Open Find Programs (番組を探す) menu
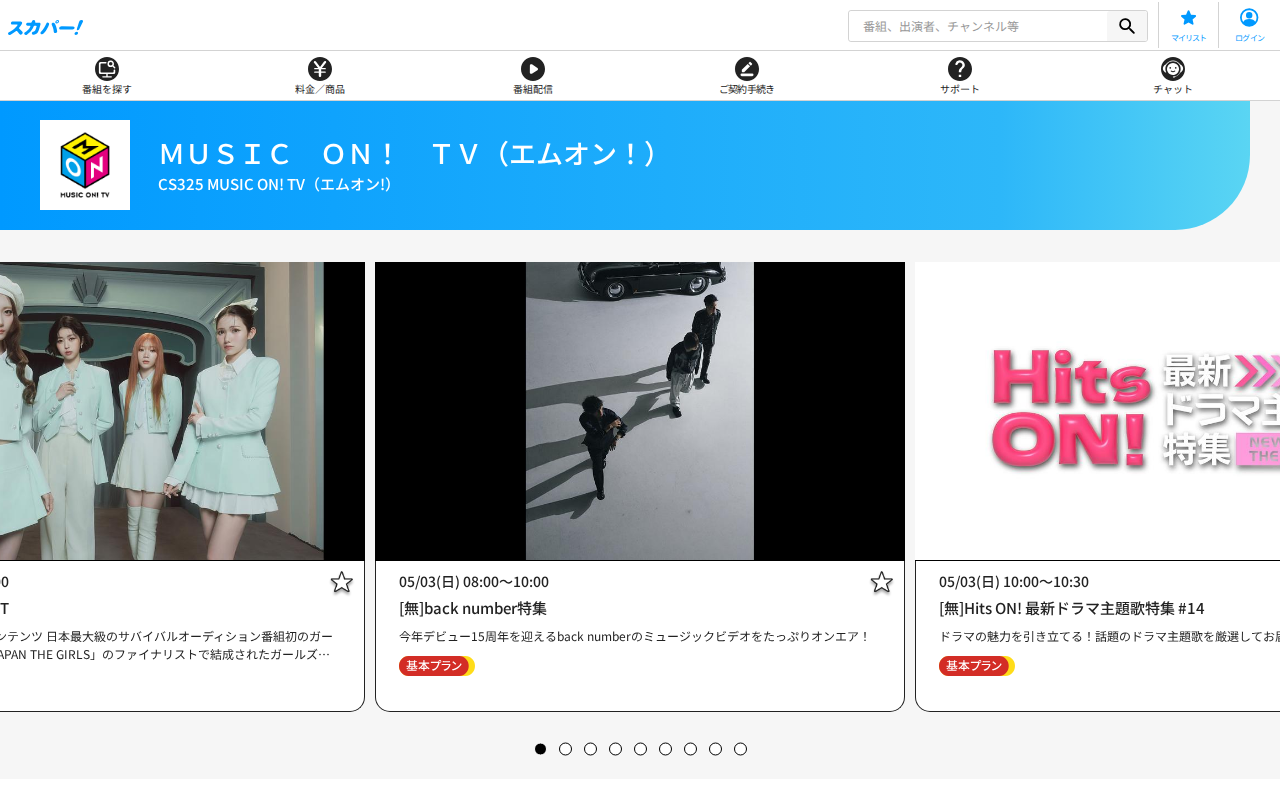Image resolution: width=1280 pixels, height=800 pixels. point(107,76)
